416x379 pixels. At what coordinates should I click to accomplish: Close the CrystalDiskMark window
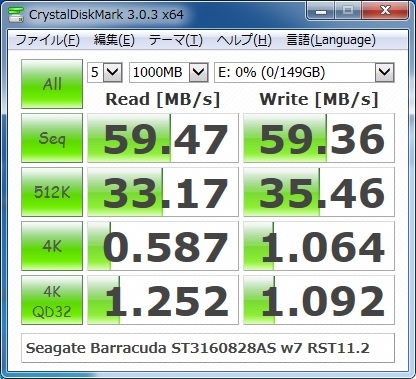[x=385, y=12]
